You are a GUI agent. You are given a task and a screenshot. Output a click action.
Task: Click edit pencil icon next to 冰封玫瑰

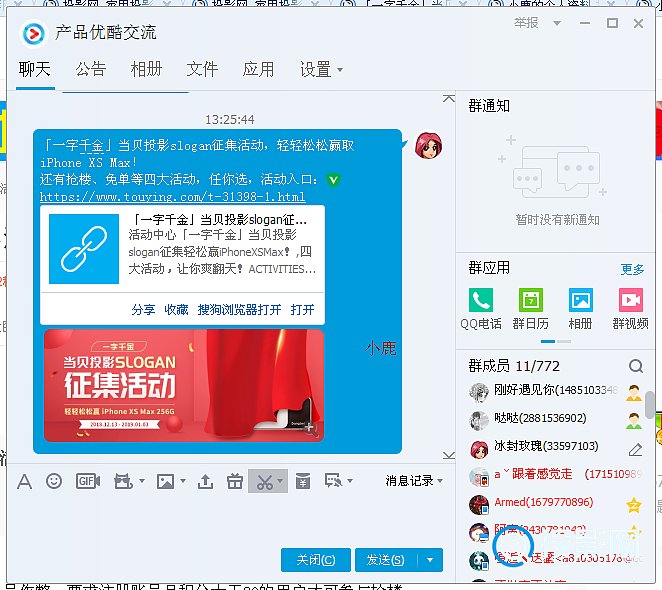tap(635, 449)
